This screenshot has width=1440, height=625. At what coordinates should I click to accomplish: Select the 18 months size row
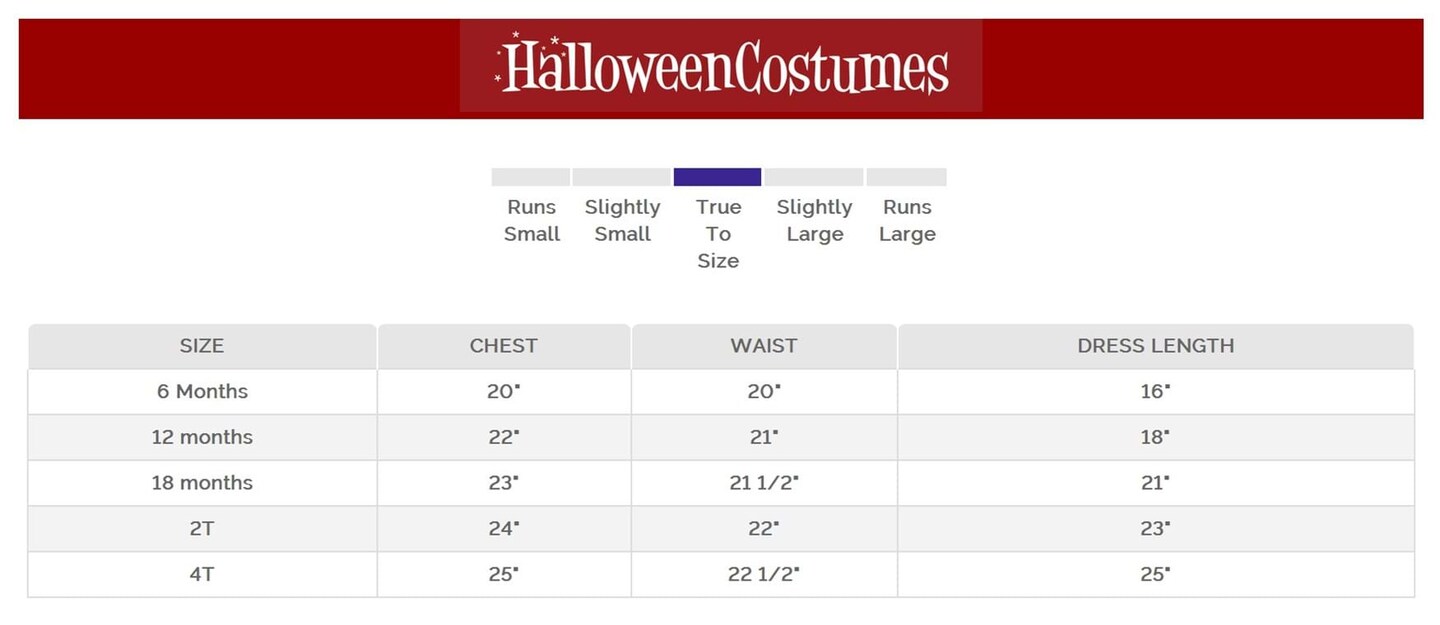click(202, 483)
